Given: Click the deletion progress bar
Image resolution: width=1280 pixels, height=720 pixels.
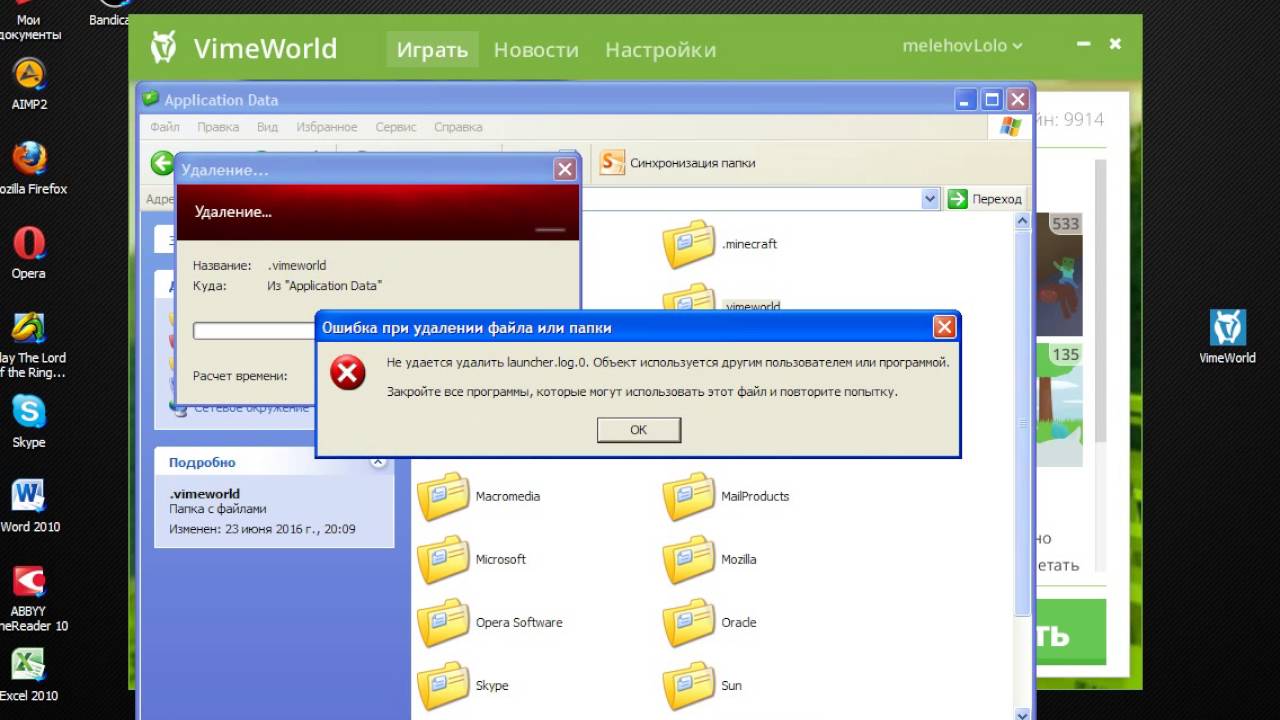Looking at the screenshot, I should pyautogui.click(x=254, y=330).
